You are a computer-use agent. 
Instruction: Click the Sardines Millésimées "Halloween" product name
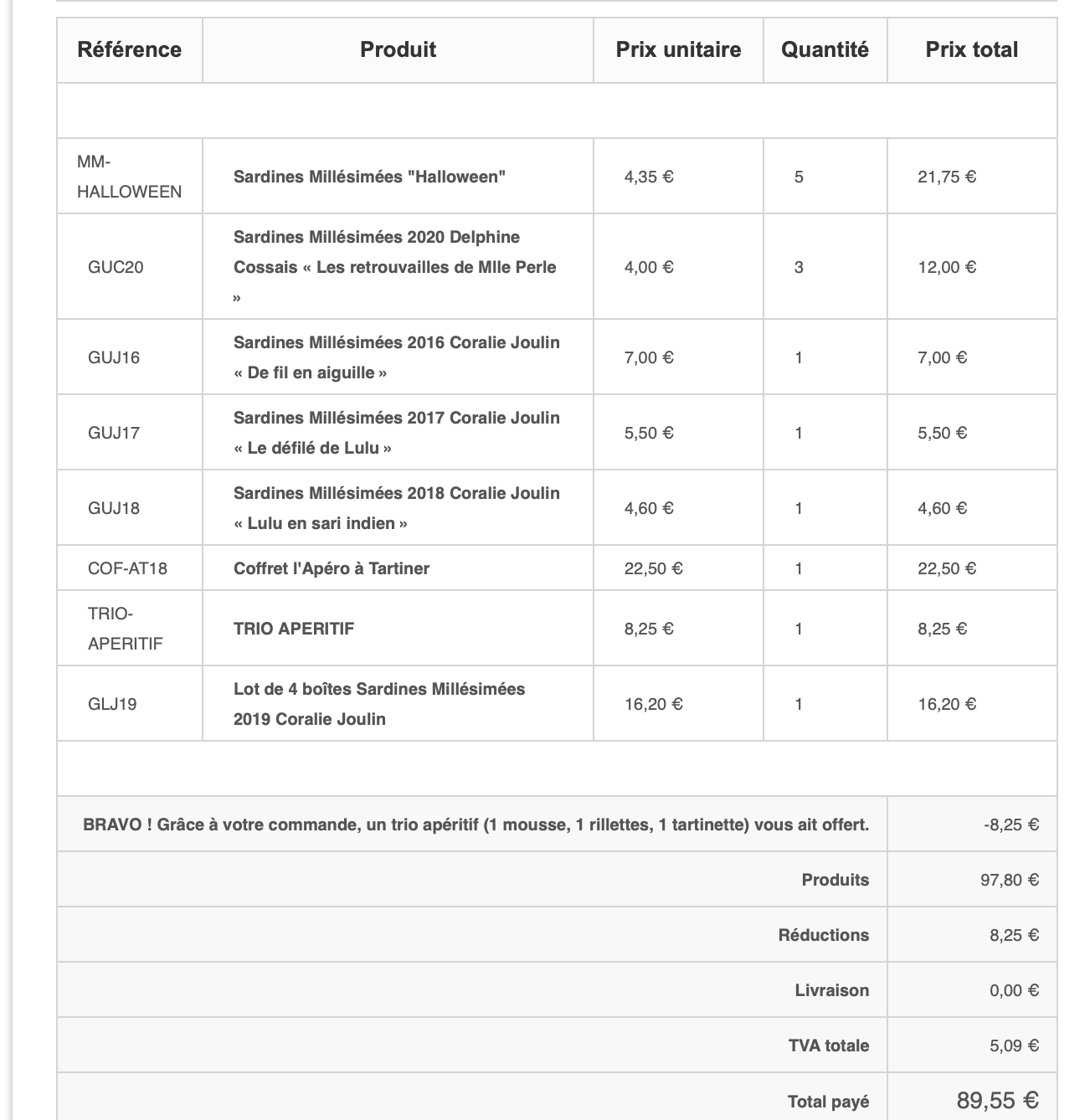(x=369, y=177)
